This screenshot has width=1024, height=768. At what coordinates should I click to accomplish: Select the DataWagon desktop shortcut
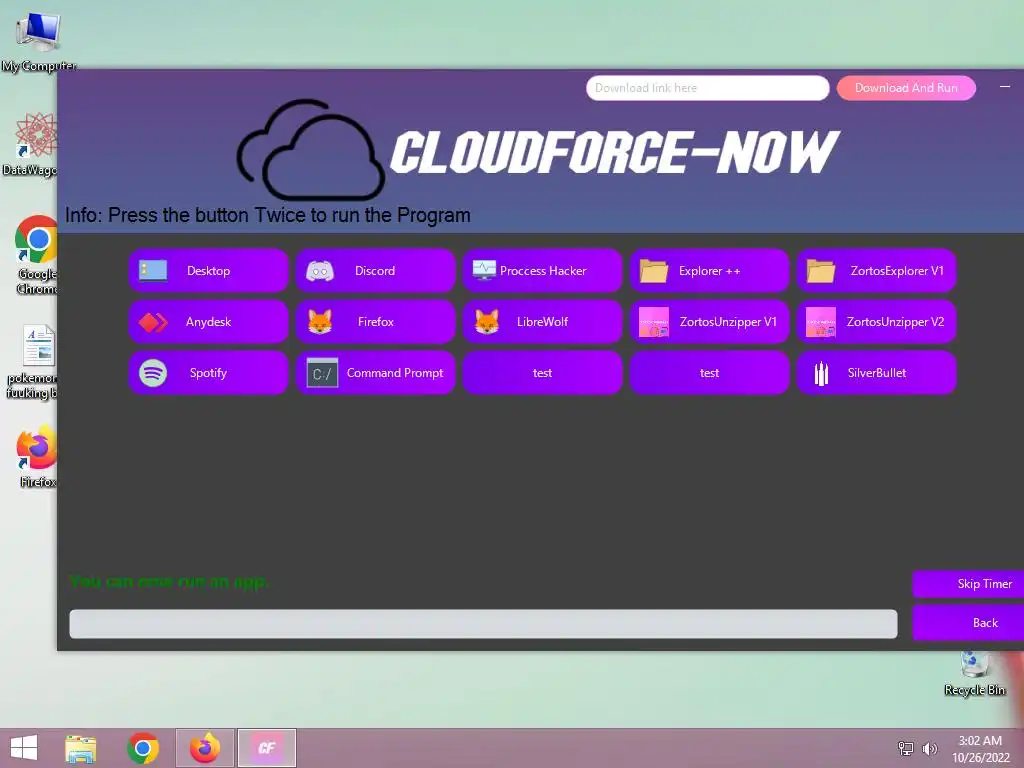pos(30,144)
